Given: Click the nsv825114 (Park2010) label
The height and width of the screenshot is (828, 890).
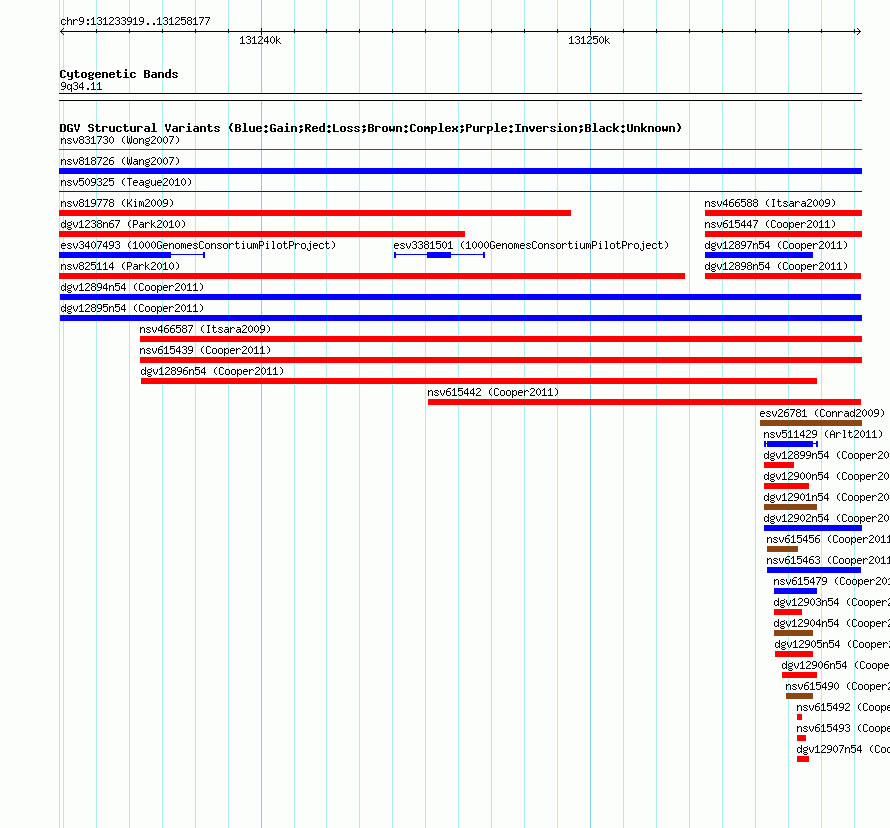Looking at the screenshot, I should [120, 266].
